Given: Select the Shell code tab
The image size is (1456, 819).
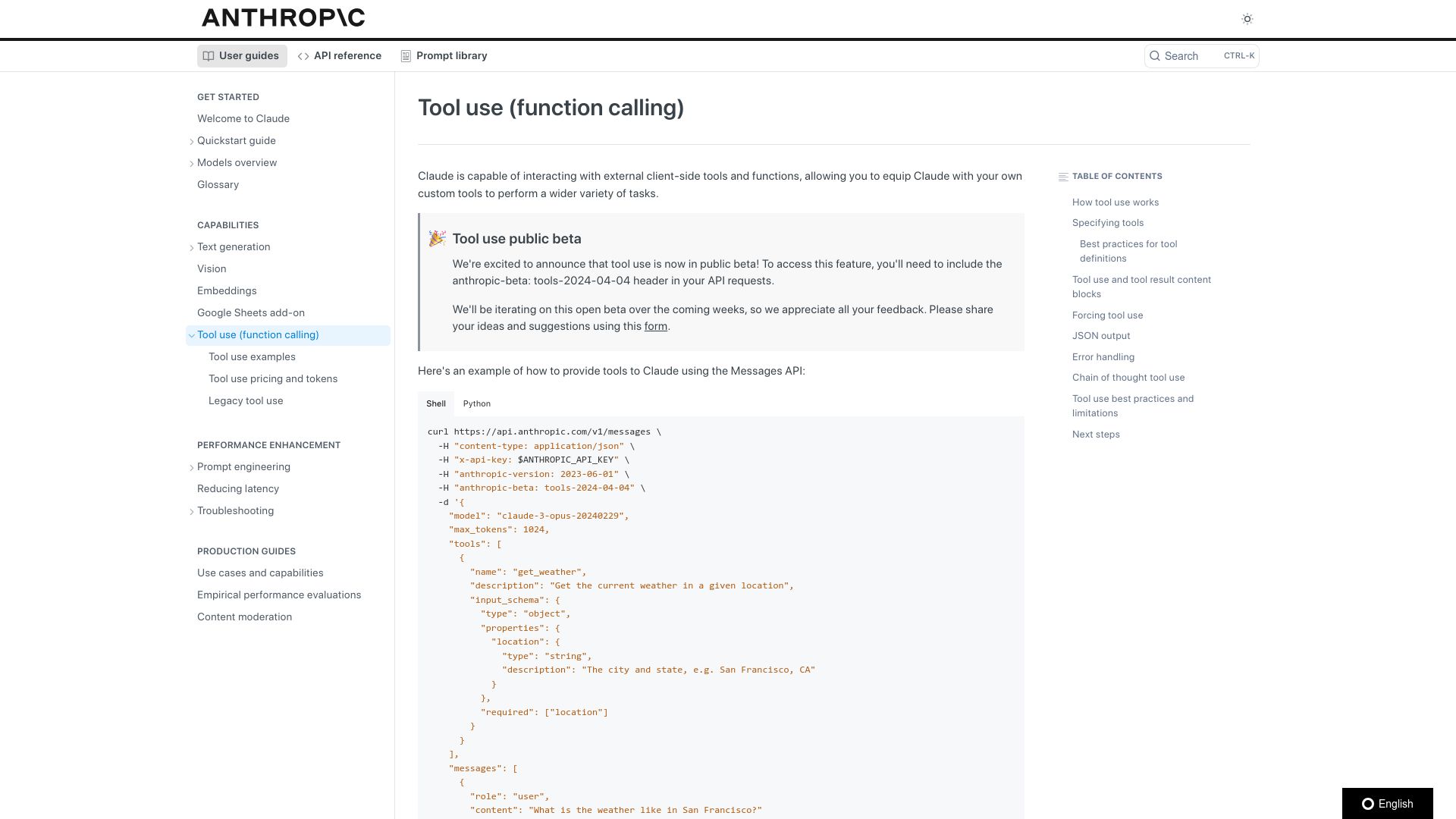Looking at the screenshot, I should 436,404.
